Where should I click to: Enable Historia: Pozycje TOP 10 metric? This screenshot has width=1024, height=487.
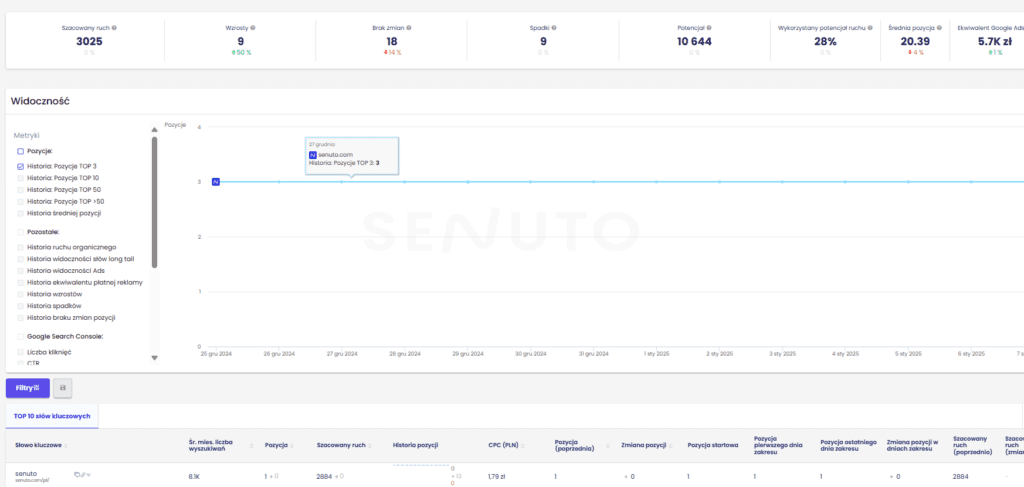tap(21, 177)
